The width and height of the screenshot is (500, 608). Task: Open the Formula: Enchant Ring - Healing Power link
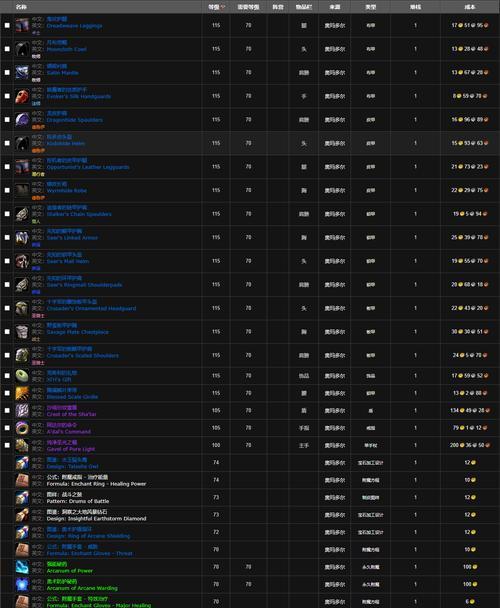[x=96, y=484]
